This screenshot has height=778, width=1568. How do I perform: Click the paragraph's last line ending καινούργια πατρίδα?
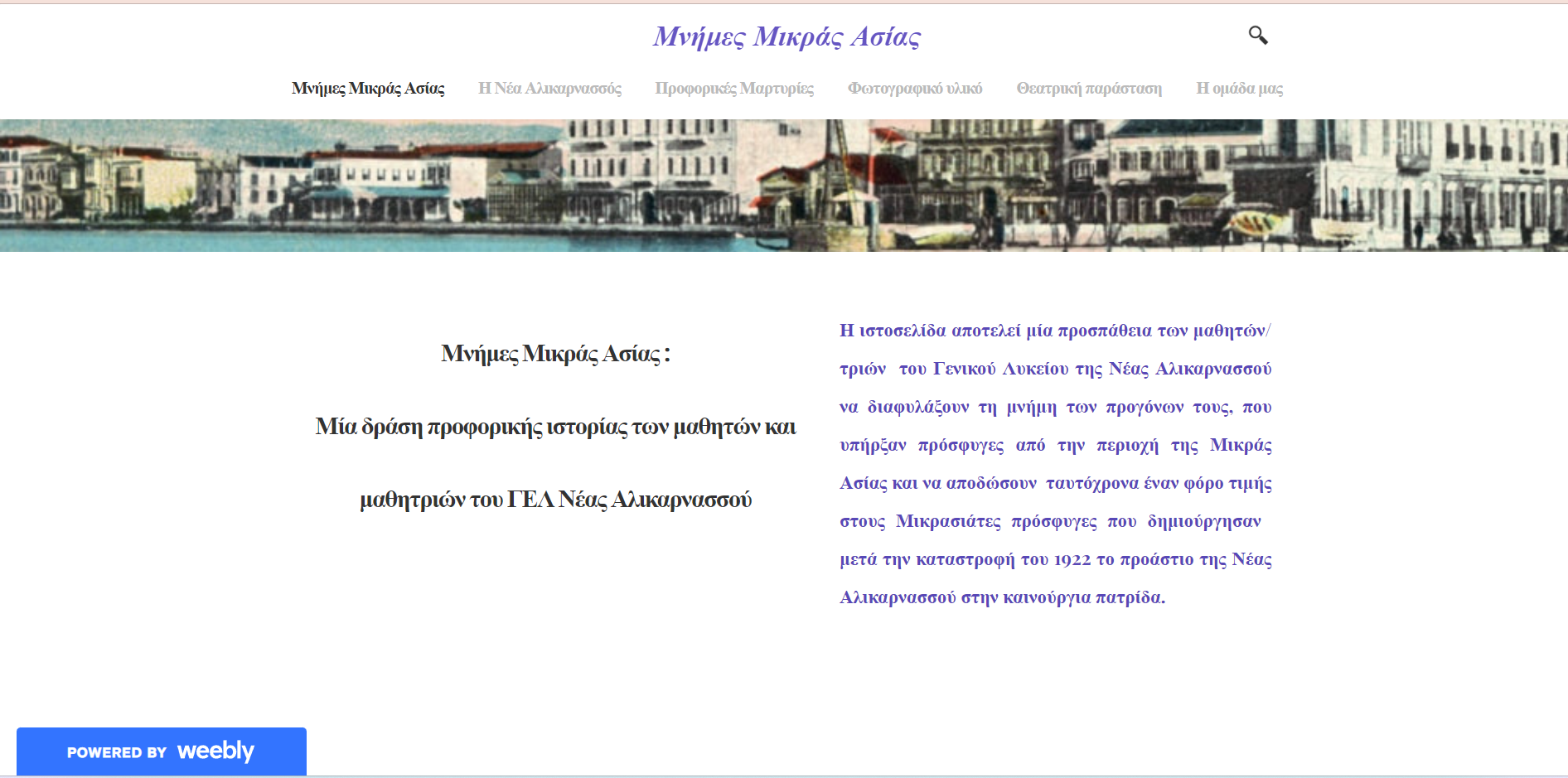[1002, 597]
